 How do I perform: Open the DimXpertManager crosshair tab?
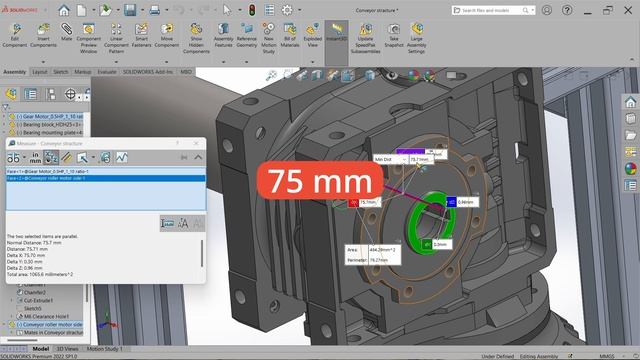pyautogui.click(x=70, y=94)
